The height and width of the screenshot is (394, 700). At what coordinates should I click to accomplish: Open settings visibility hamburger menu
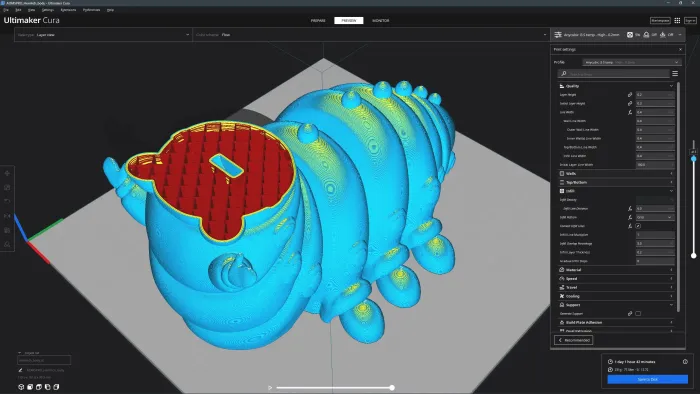(675, 74)
